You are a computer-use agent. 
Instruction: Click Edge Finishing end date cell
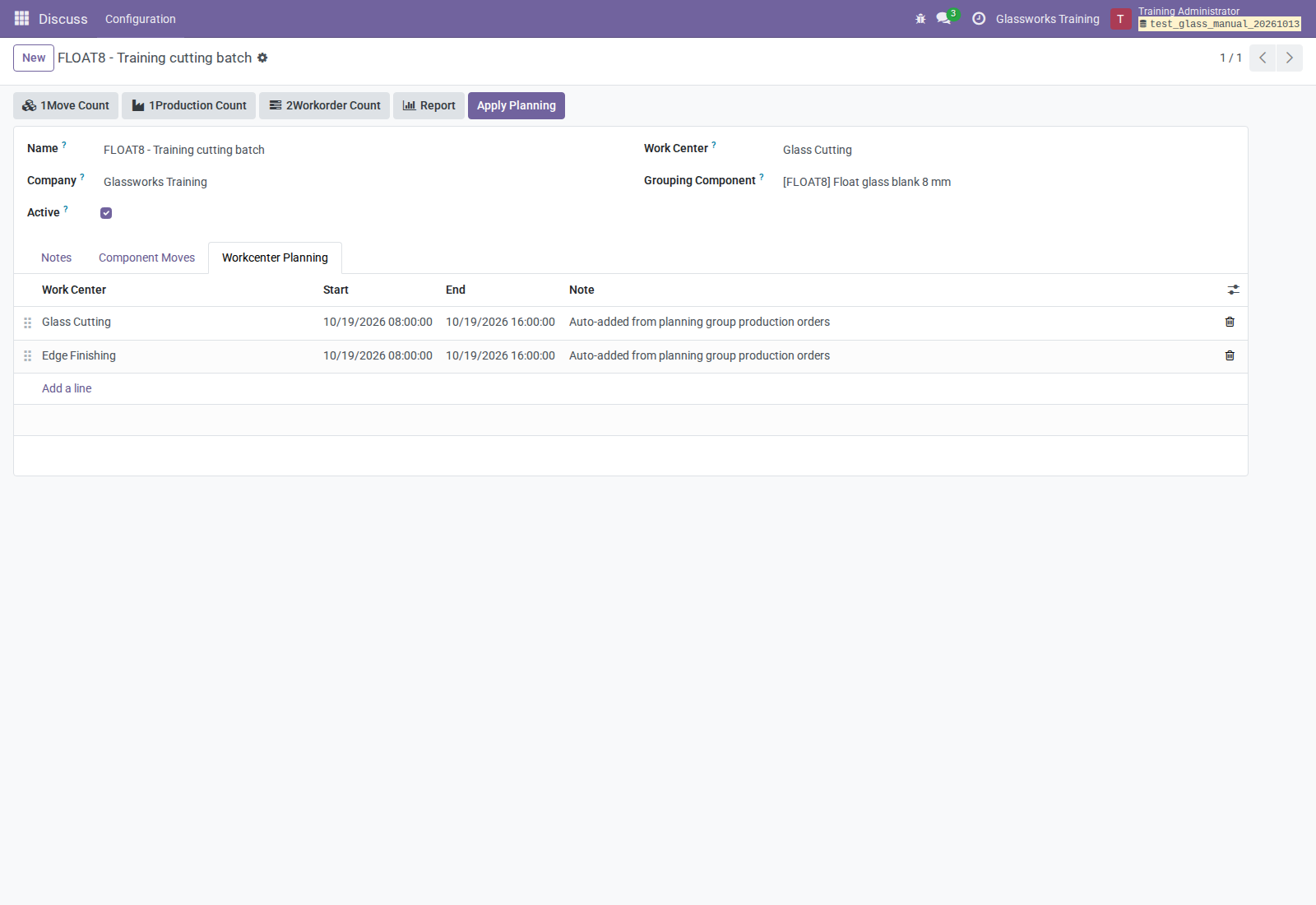coord(500,355)
